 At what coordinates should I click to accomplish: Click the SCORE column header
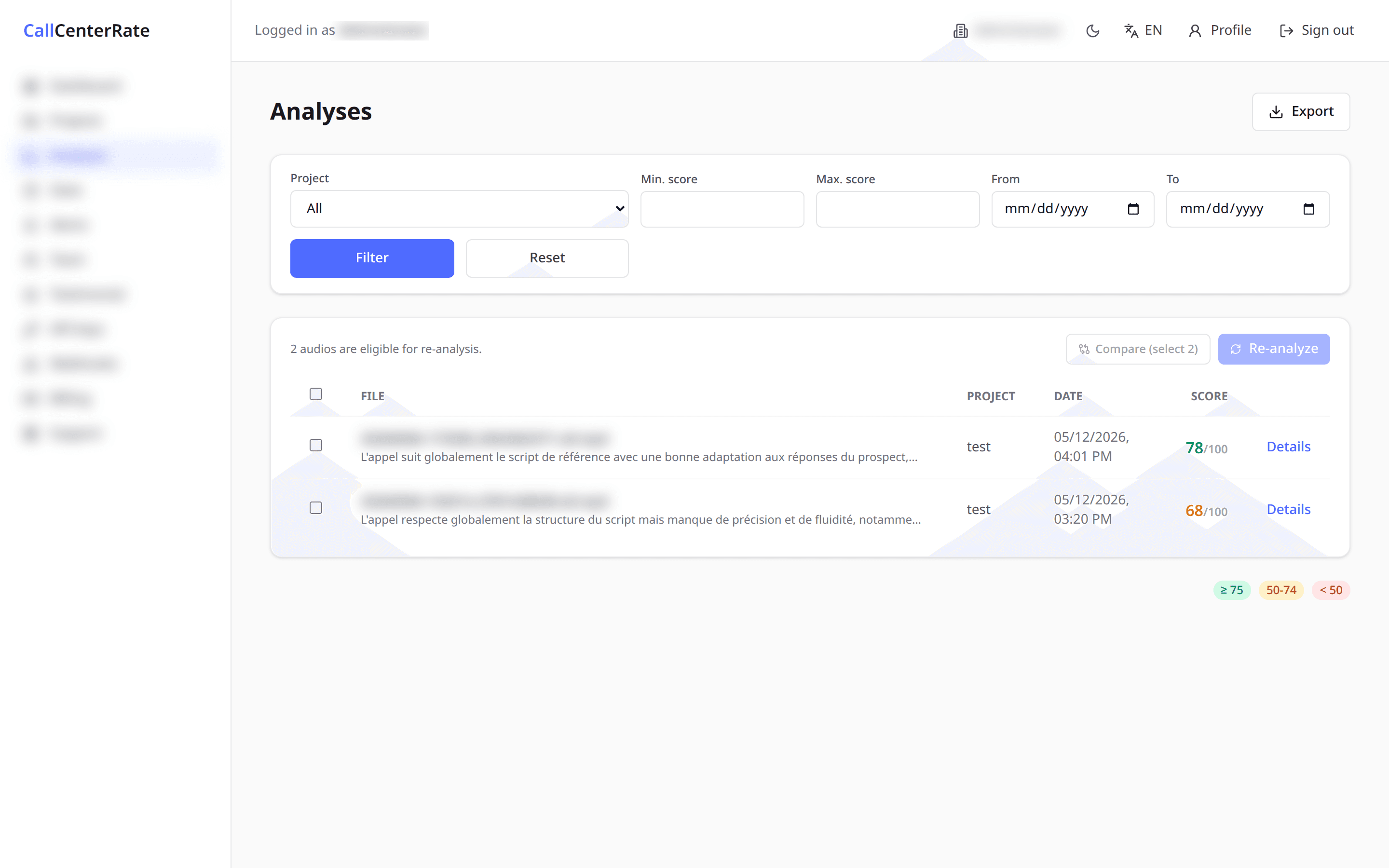tap(1209, 396)
